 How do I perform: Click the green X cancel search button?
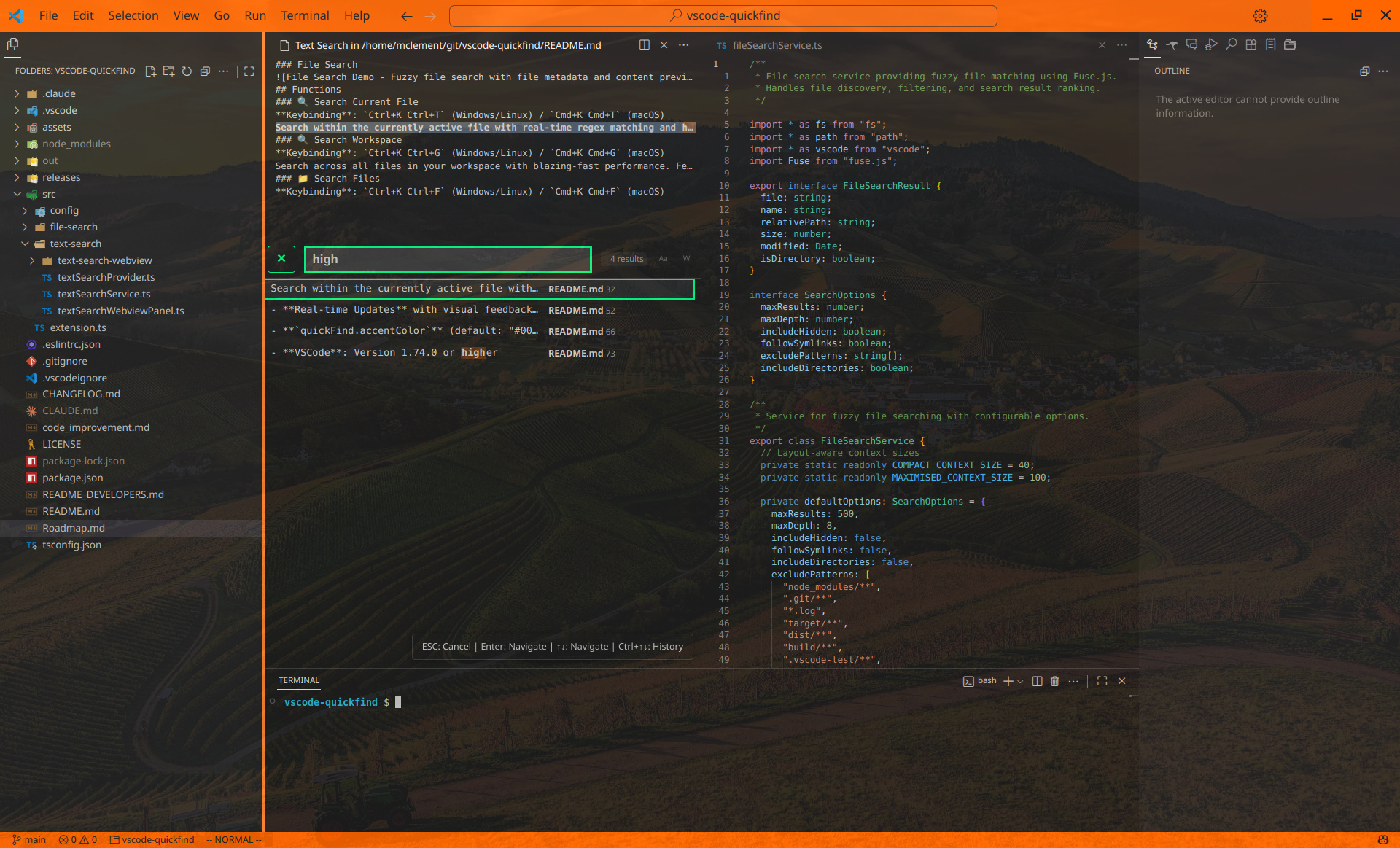coord(281,259)
